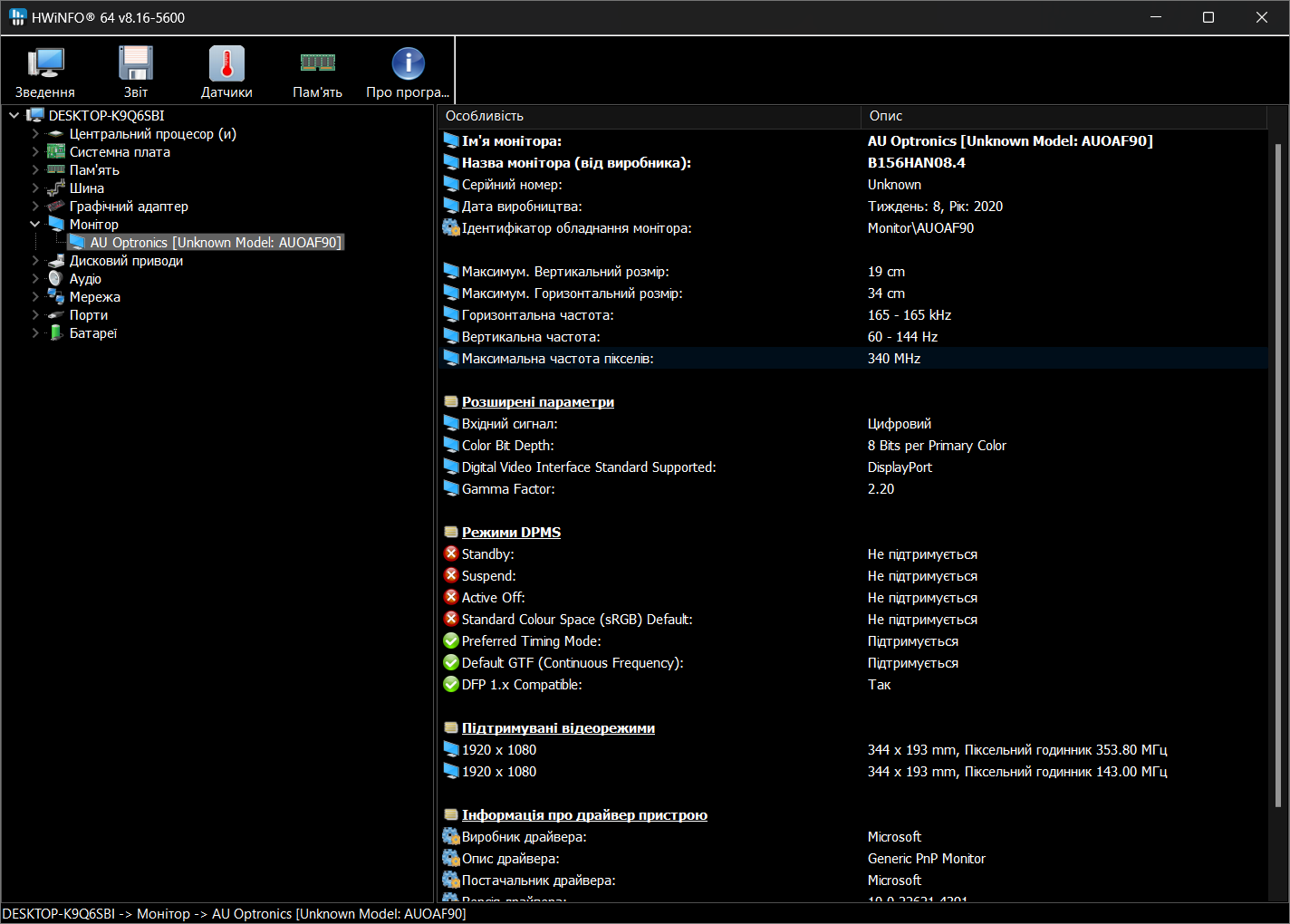Click the Дискові приводи drive icon
The width and height of the screenshot is (1290, 924).
pos(56,261)
